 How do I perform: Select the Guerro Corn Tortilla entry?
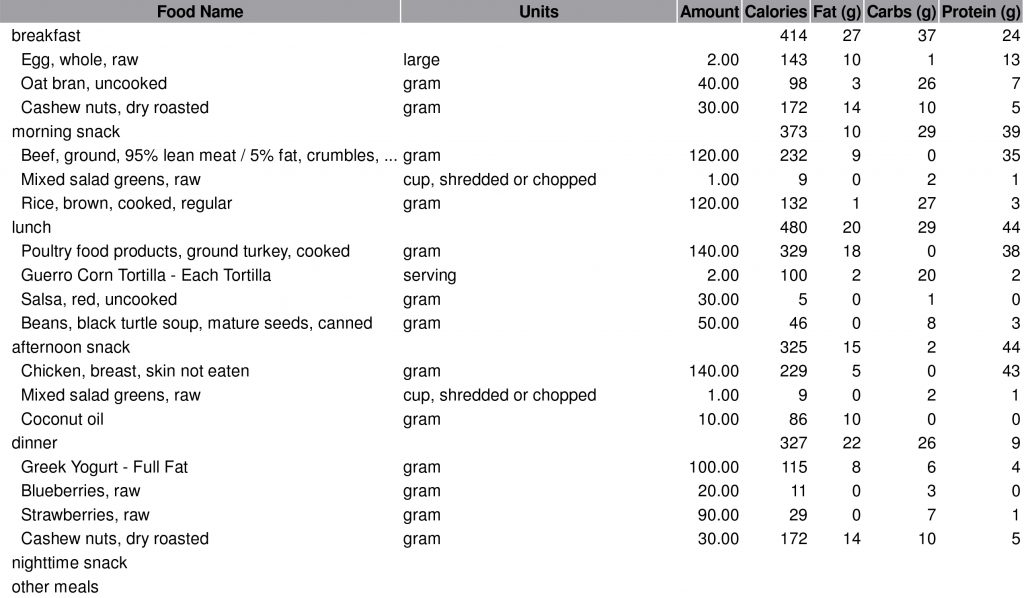point(146,275)
